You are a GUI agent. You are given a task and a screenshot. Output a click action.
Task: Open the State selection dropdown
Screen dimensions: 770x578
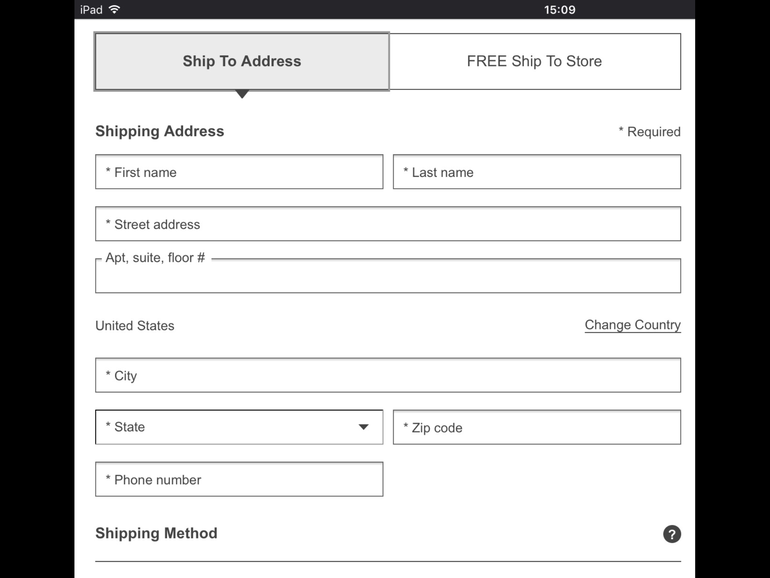point(238,427)
